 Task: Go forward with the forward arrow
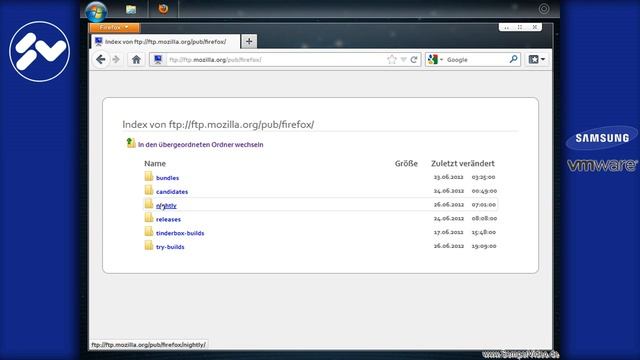(116, 60)
